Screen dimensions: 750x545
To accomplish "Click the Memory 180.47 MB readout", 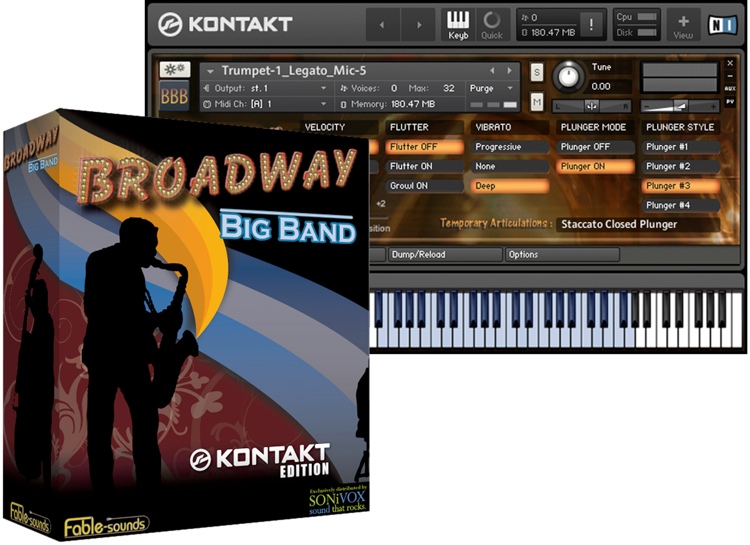I will [x=413, y=104].
